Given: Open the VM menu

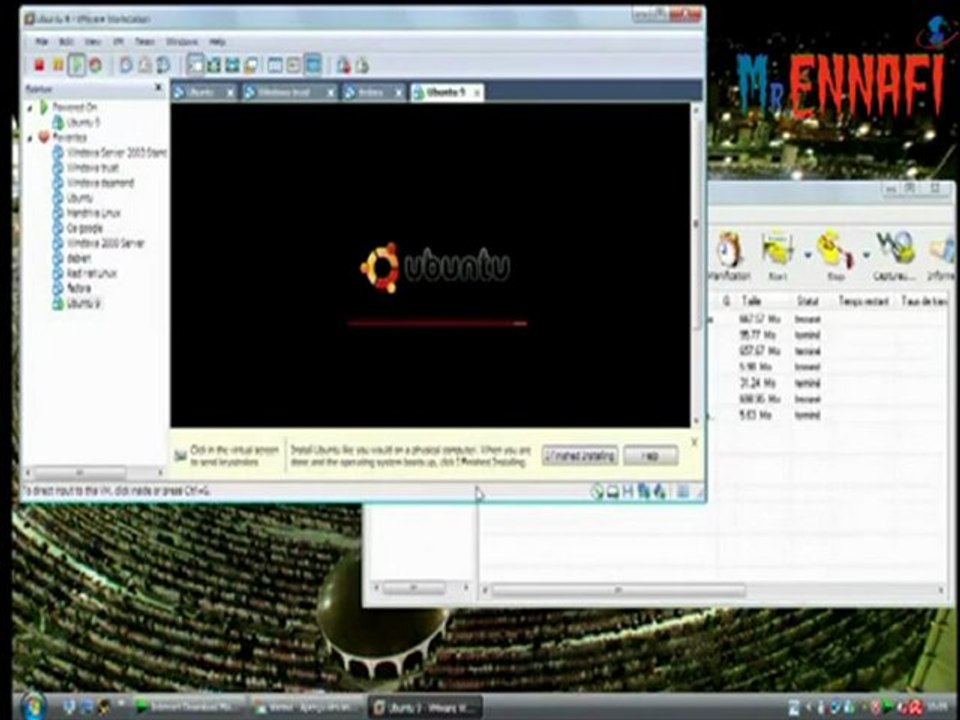Looking at the screenshot, I should pos(119,42).
